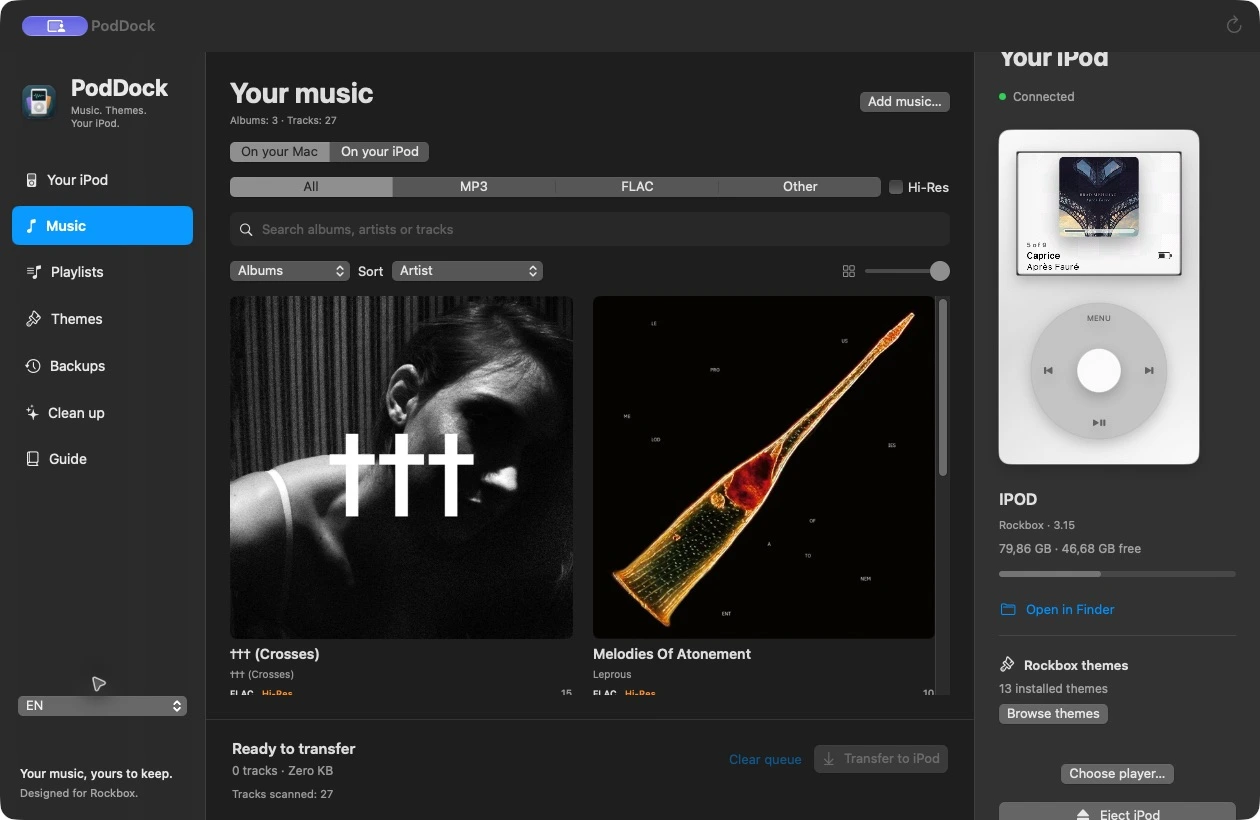Click Open in Finder link
The height and width of the screenshot is (820, 1260).
pyautogui.click(x=1070, y=610)
